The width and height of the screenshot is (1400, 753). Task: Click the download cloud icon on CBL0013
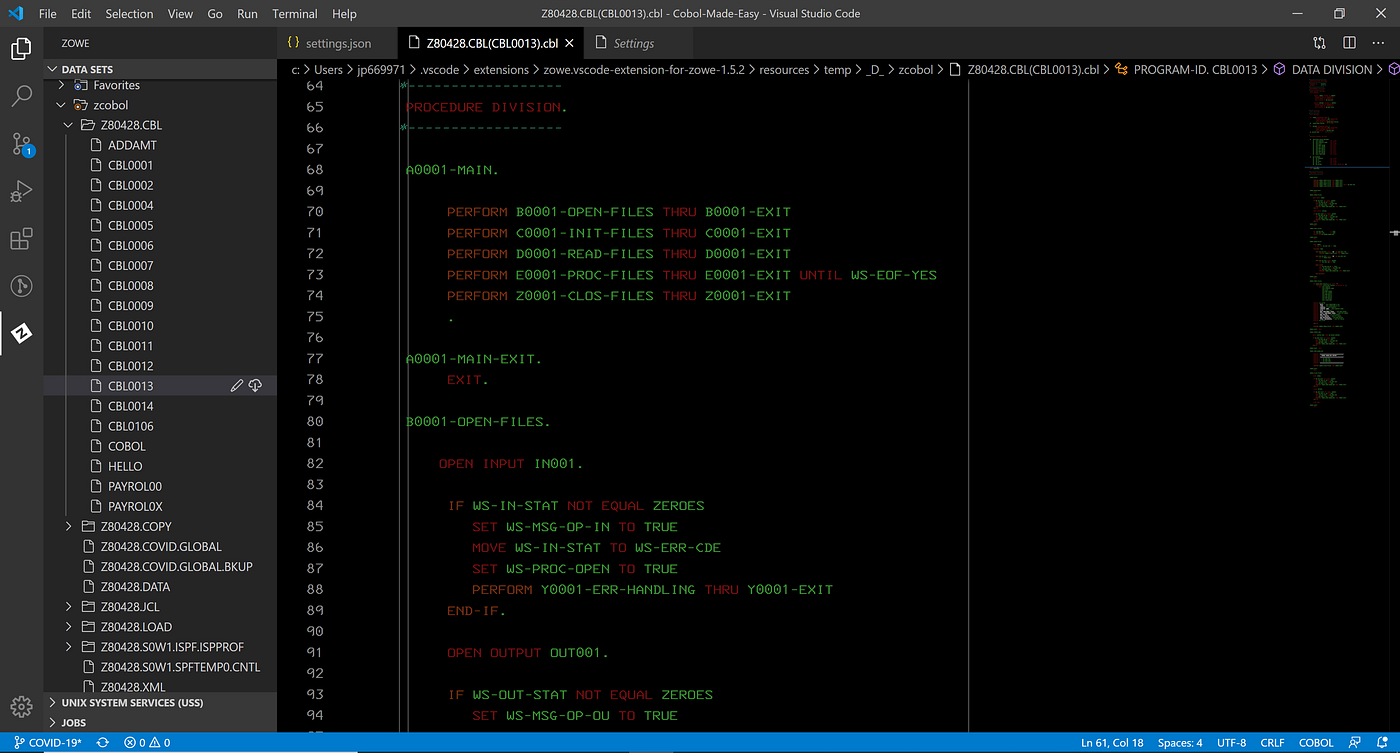point(256,386)
